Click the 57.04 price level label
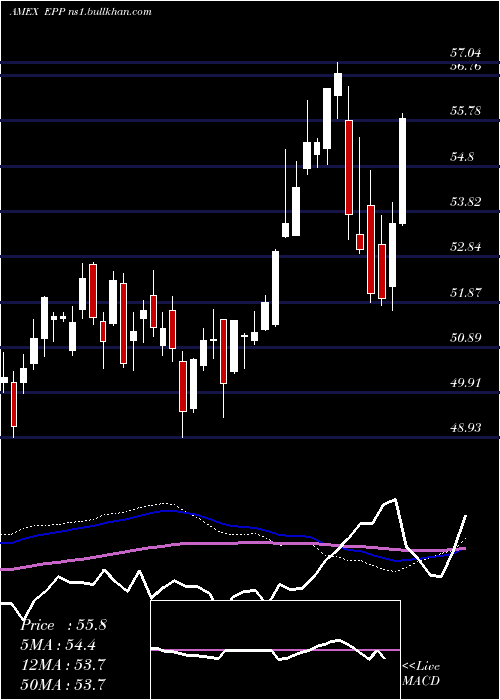Viewport: 500px width, 700px height. [466, 53]
